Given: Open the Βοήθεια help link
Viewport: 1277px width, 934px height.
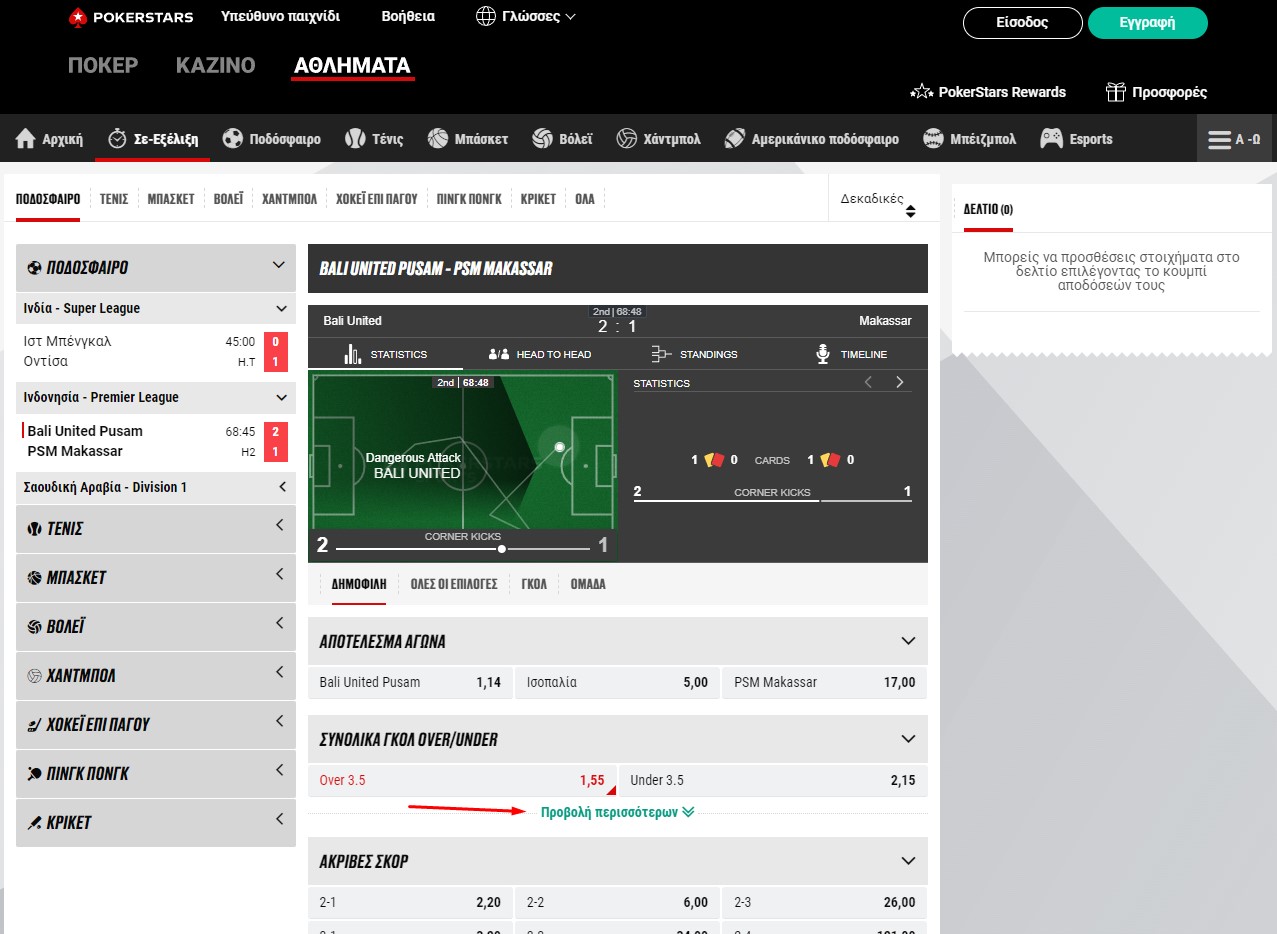Looking at the screenshot, I should 408,16.
